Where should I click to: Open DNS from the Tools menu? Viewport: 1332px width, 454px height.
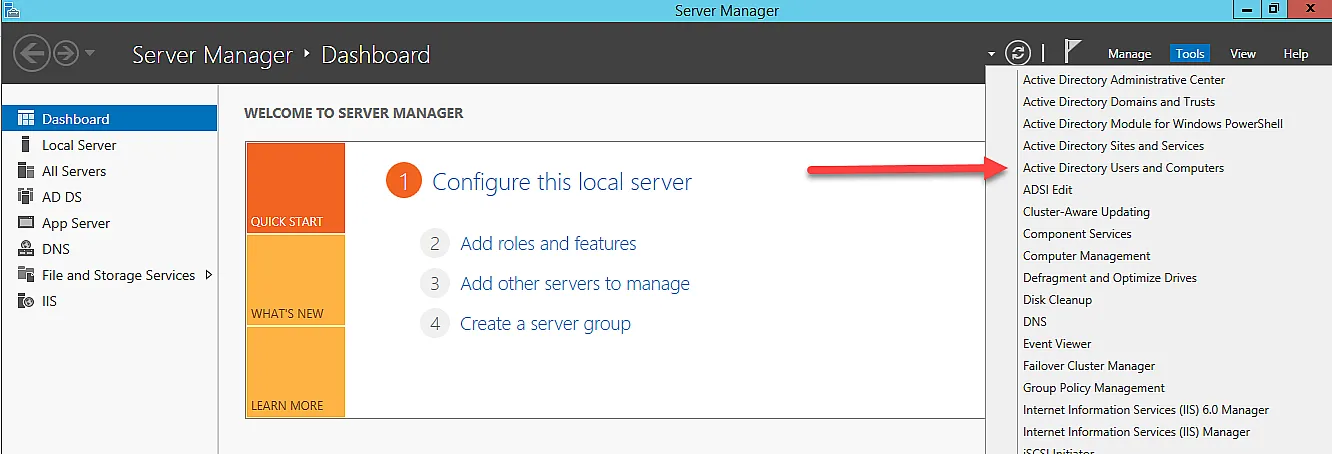click(x=1035, y=322)
